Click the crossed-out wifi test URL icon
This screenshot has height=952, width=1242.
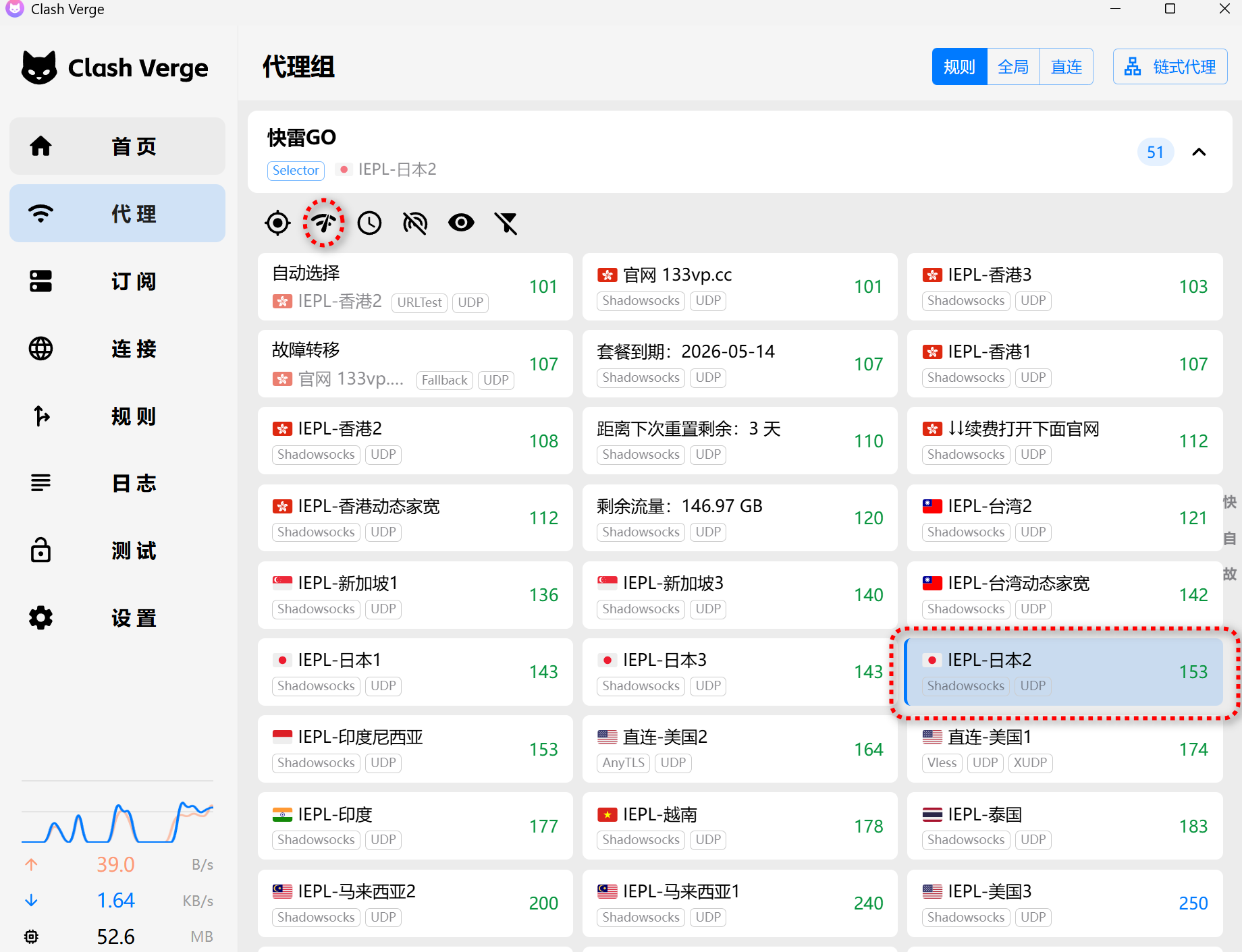point(415,223)
